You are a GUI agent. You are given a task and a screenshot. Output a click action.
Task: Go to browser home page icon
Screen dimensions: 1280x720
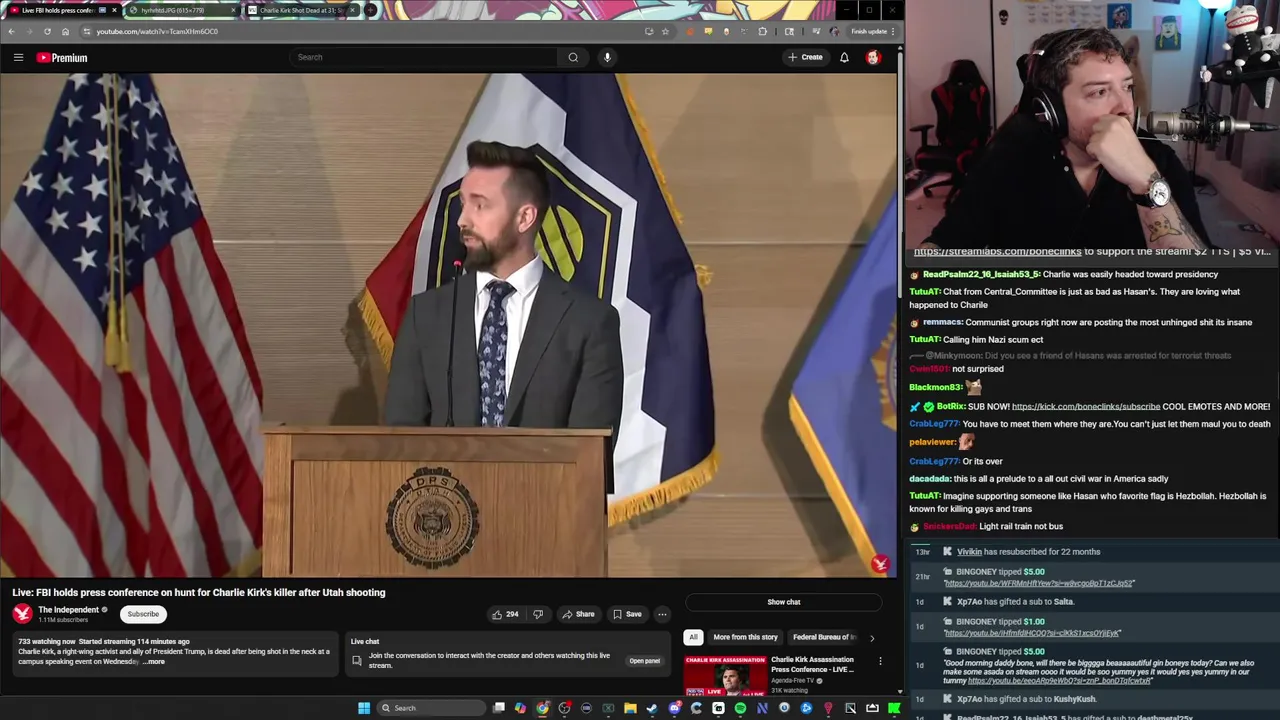click(65, 31)
